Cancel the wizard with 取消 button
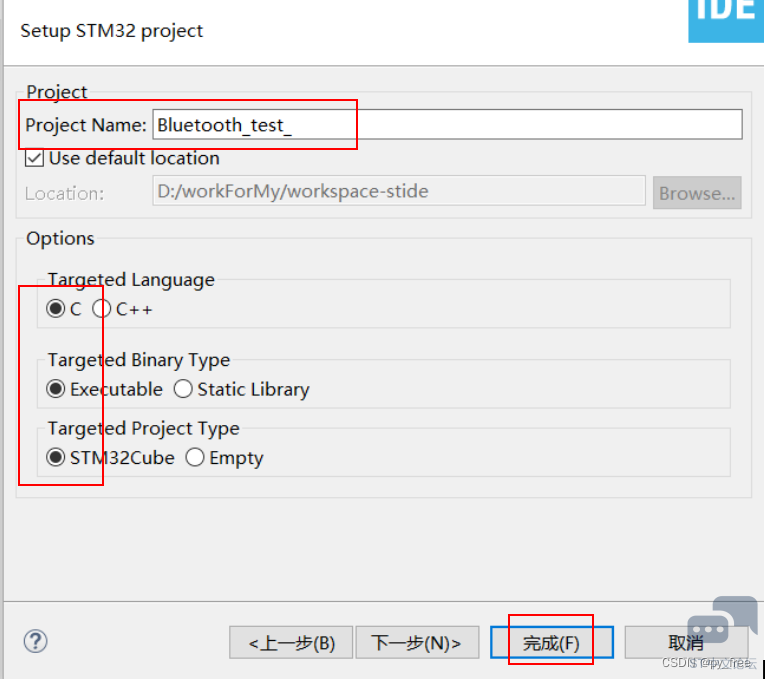The width and height of the screenshot is (766, 679). (x=686, y=643)
